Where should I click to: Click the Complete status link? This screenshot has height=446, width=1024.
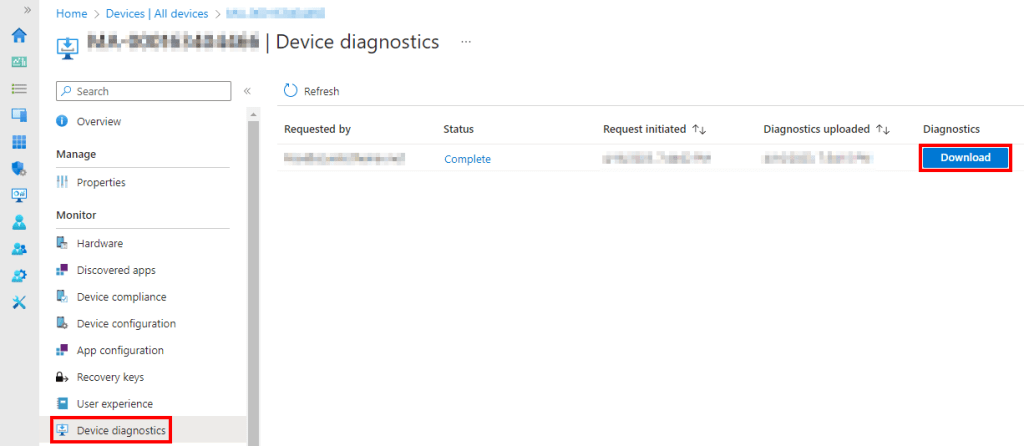tap(467, 159)
